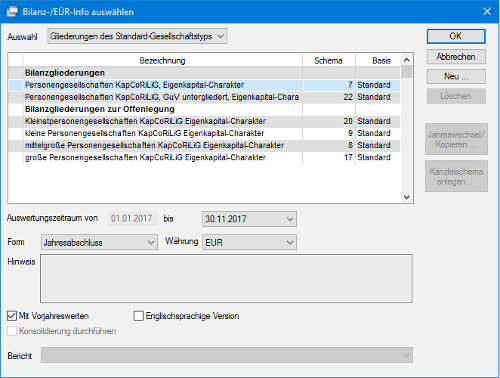Image resolution: width=500 pixels, height=378 pixels.
Task: Select Bilanzgliederungen zur Offenlegung group row
Action: point(204,109)
